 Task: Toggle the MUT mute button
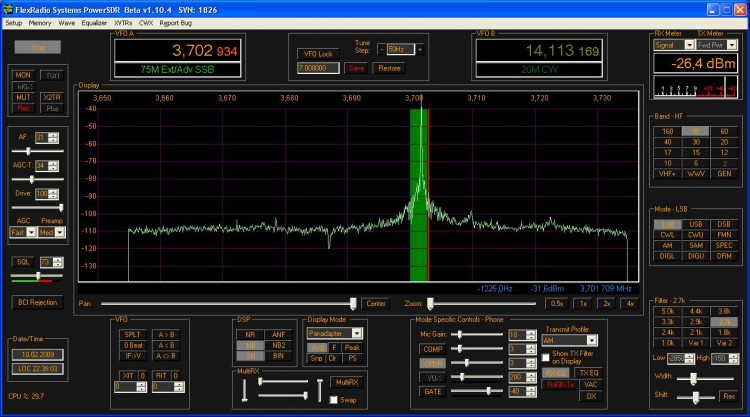pyautogui.click(x=23, y=97)
